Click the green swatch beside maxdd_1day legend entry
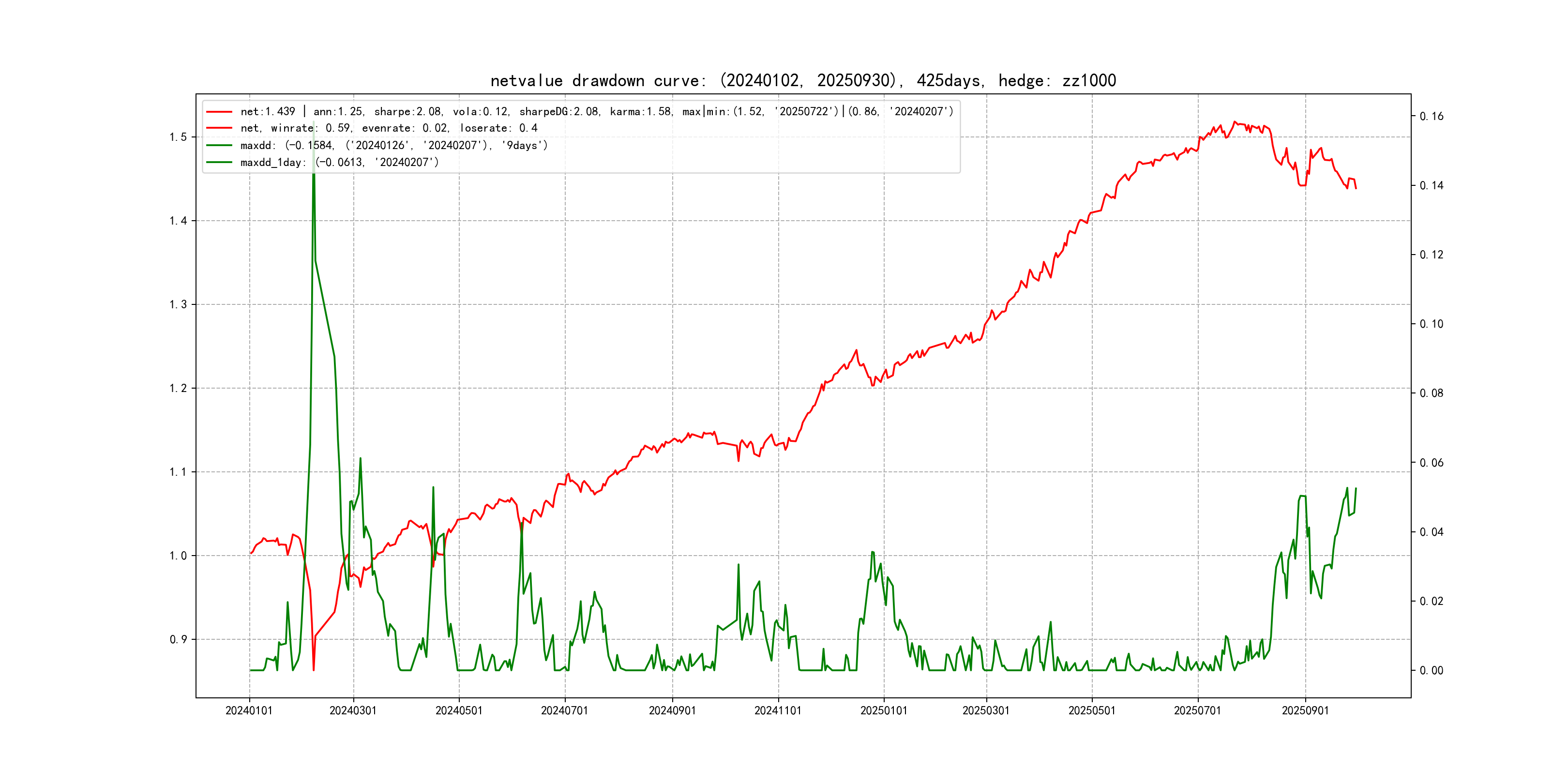1568x784 pixels. (x=219, y=163)
